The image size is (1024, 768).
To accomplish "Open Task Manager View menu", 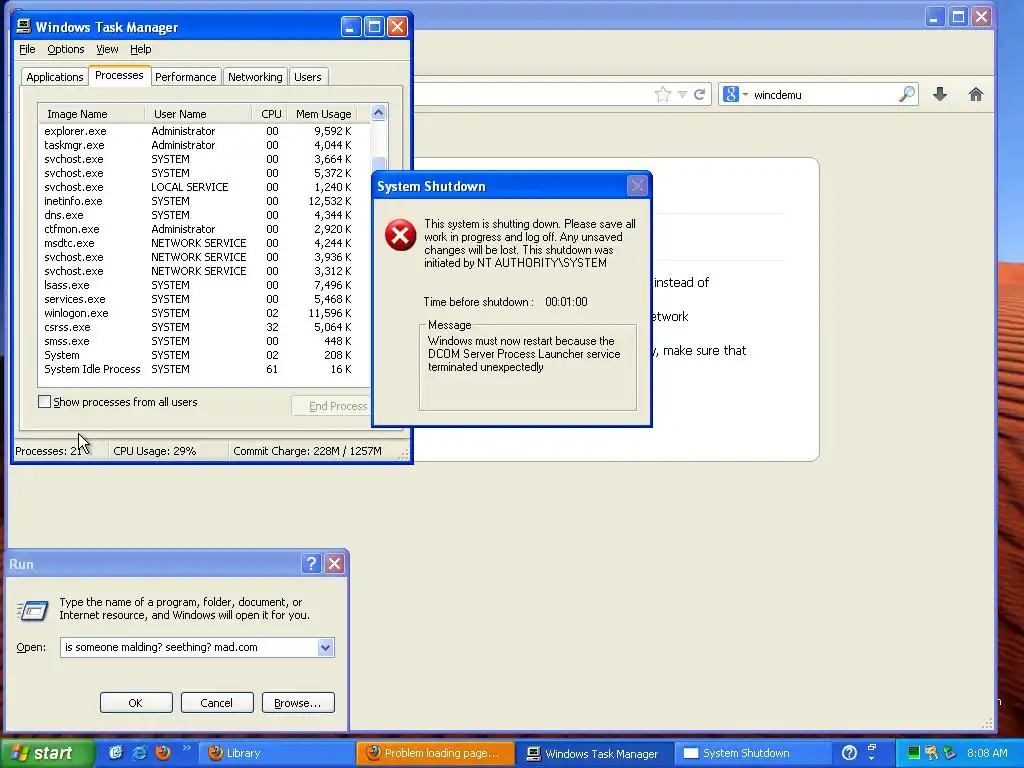I will tap(107, 49).
